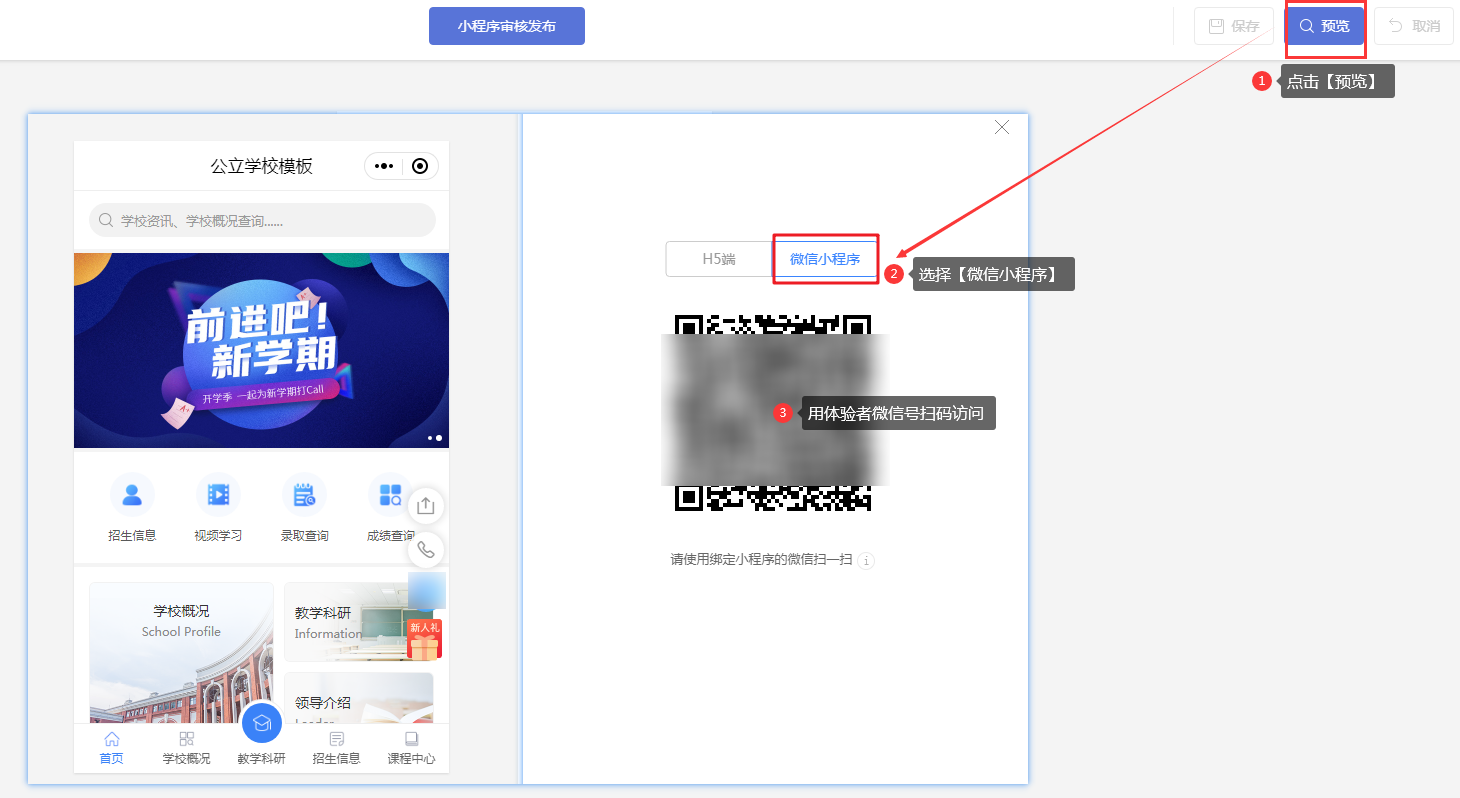Open the mini-program three-dots menu

(x=384, y=167)
